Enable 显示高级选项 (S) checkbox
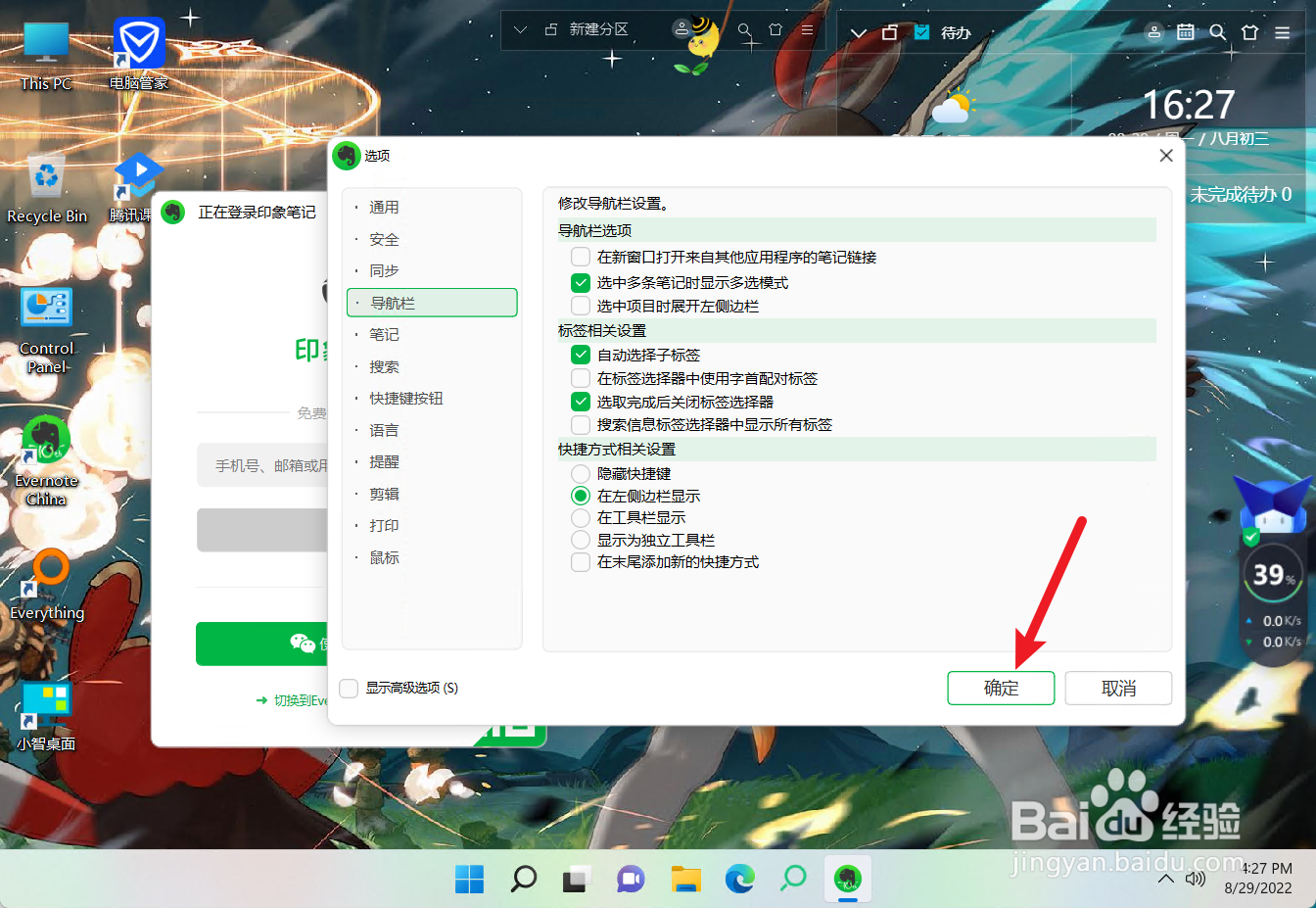1316x908 pixels. point(349,688)
